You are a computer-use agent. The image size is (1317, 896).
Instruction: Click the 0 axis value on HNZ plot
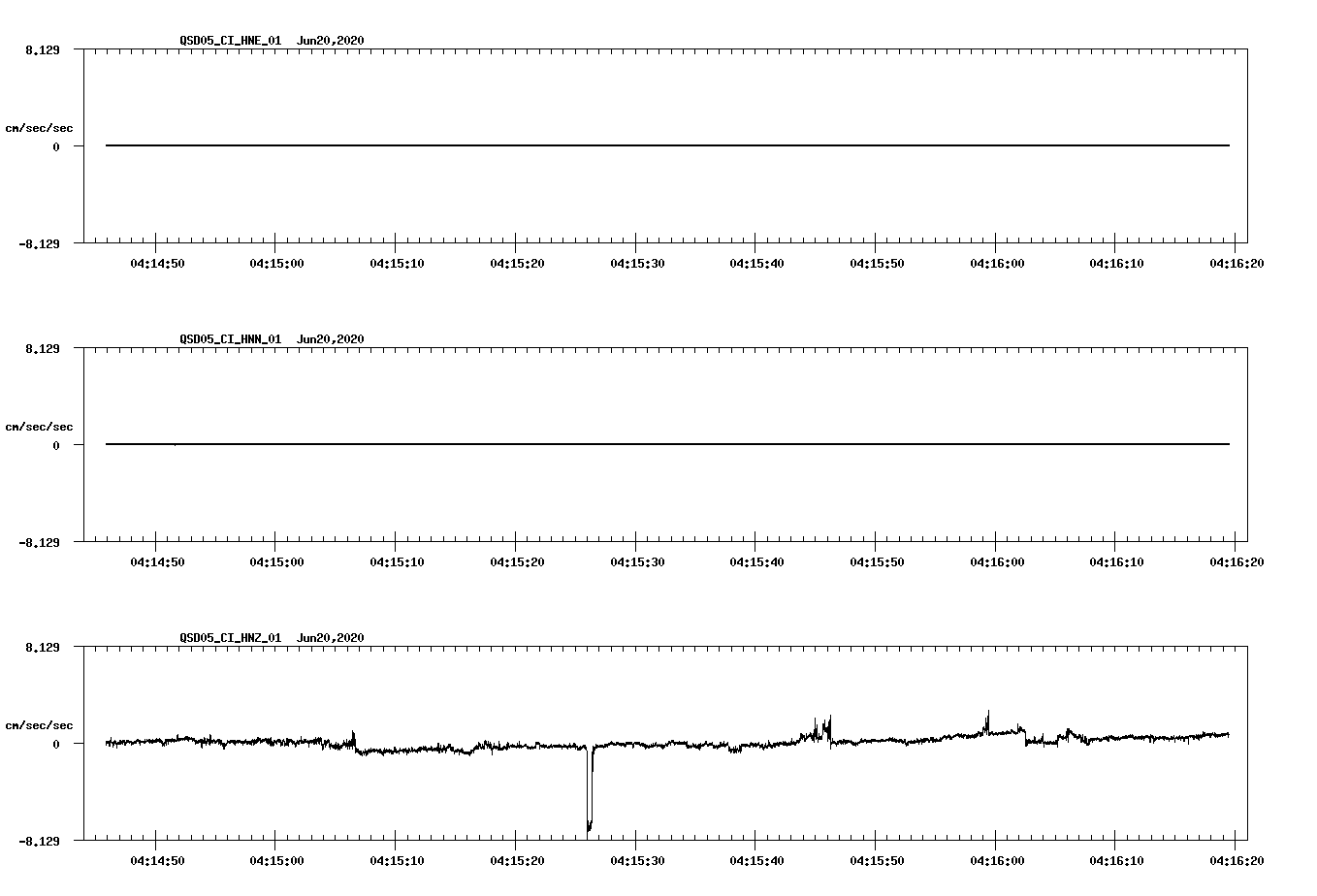pyautogui.click(x=56, y=744)
